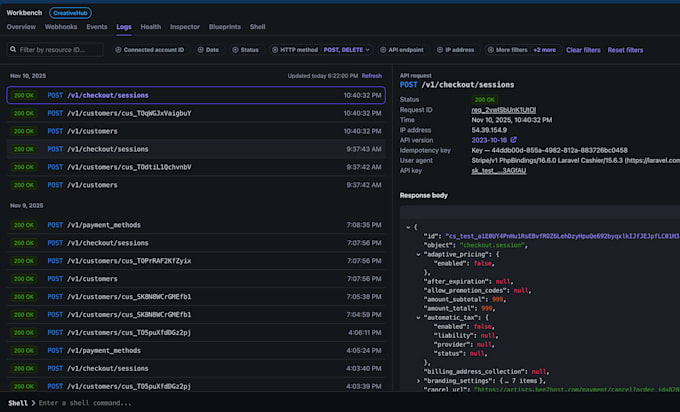Open More filters +2 more

pyautogui.click(x=523, y=50)
